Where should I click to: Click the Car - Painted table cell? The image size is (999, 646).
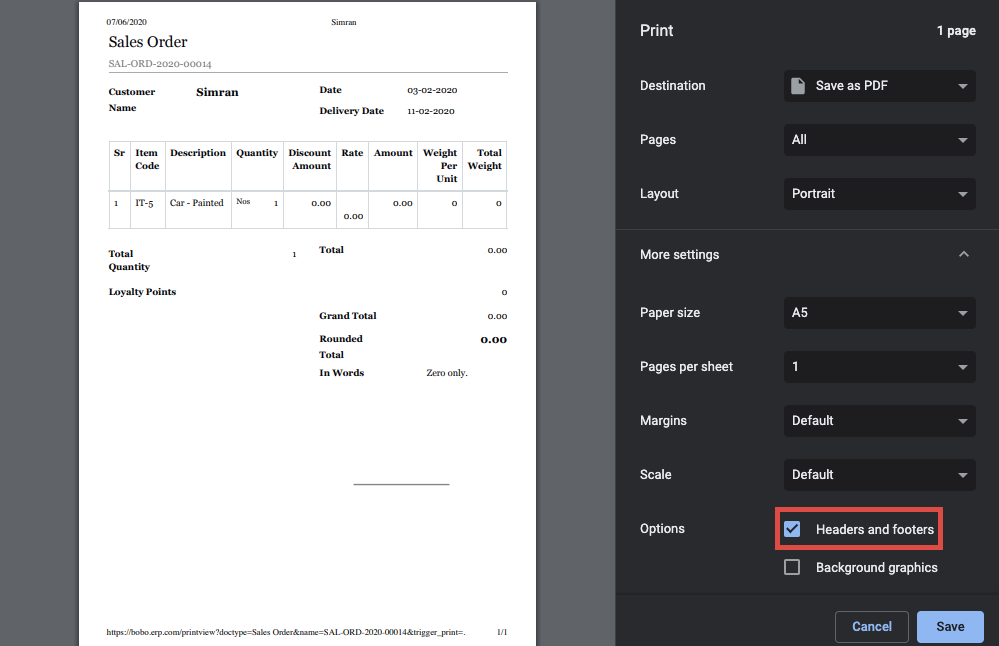coord(197,203)
